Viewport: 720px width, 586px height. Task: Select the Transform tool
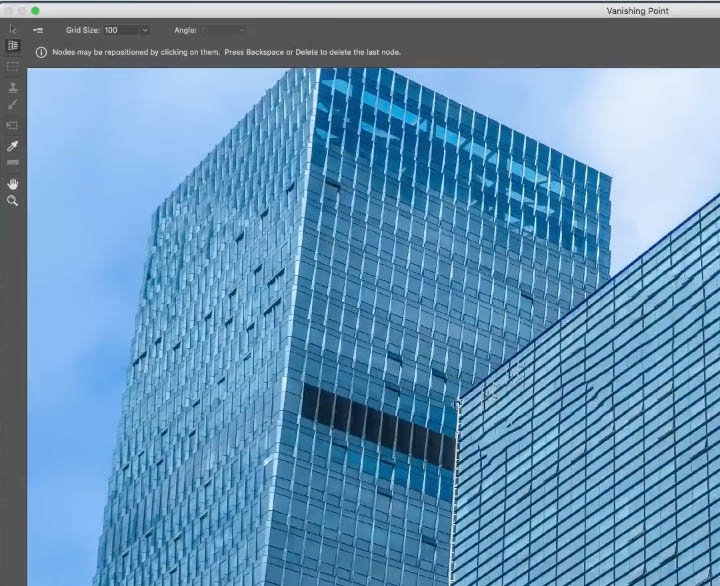pos(12,125)
